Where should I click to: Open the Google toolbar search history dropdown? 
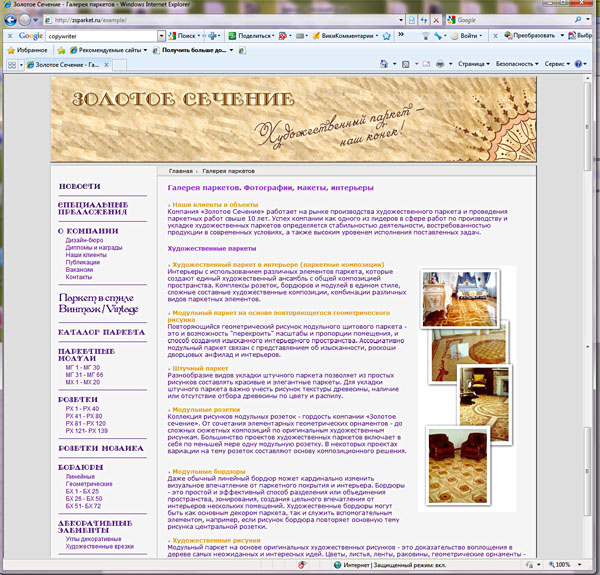pos(161,36)
